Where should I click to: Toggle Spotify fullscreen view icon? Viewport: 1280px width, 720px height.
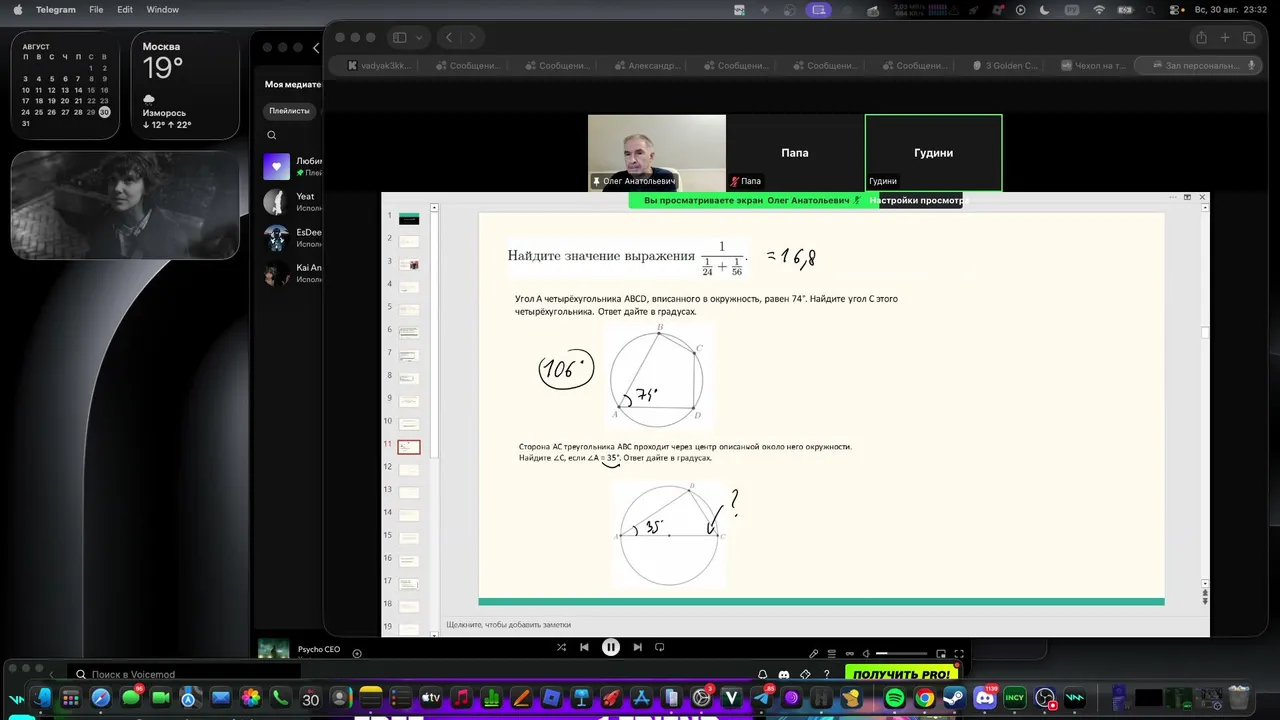point(959,654)
